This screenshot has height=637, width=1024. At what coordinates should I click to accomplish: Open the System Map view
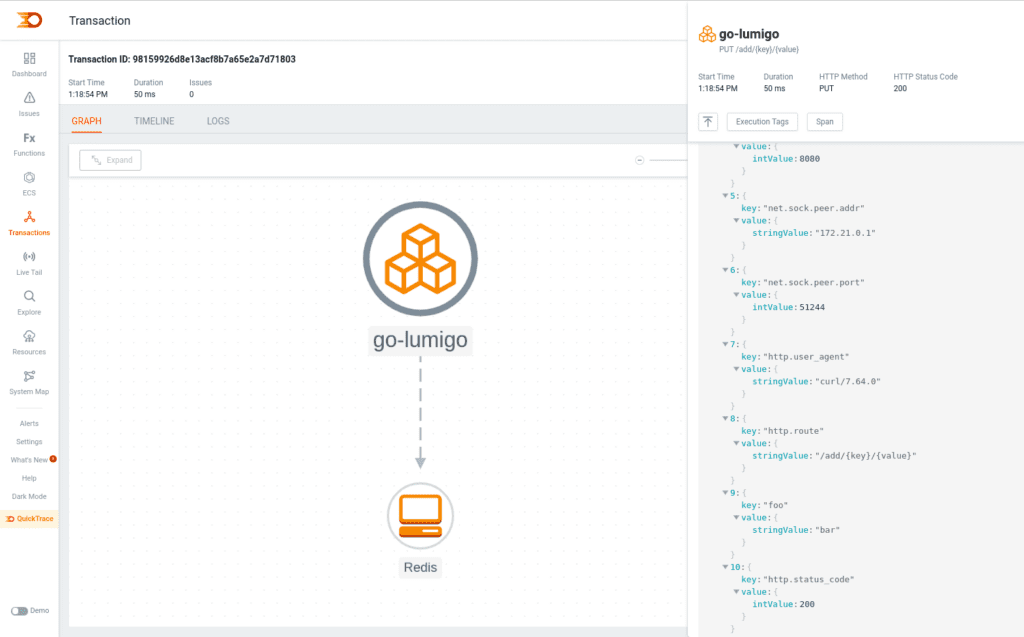[x=29, y=384]
